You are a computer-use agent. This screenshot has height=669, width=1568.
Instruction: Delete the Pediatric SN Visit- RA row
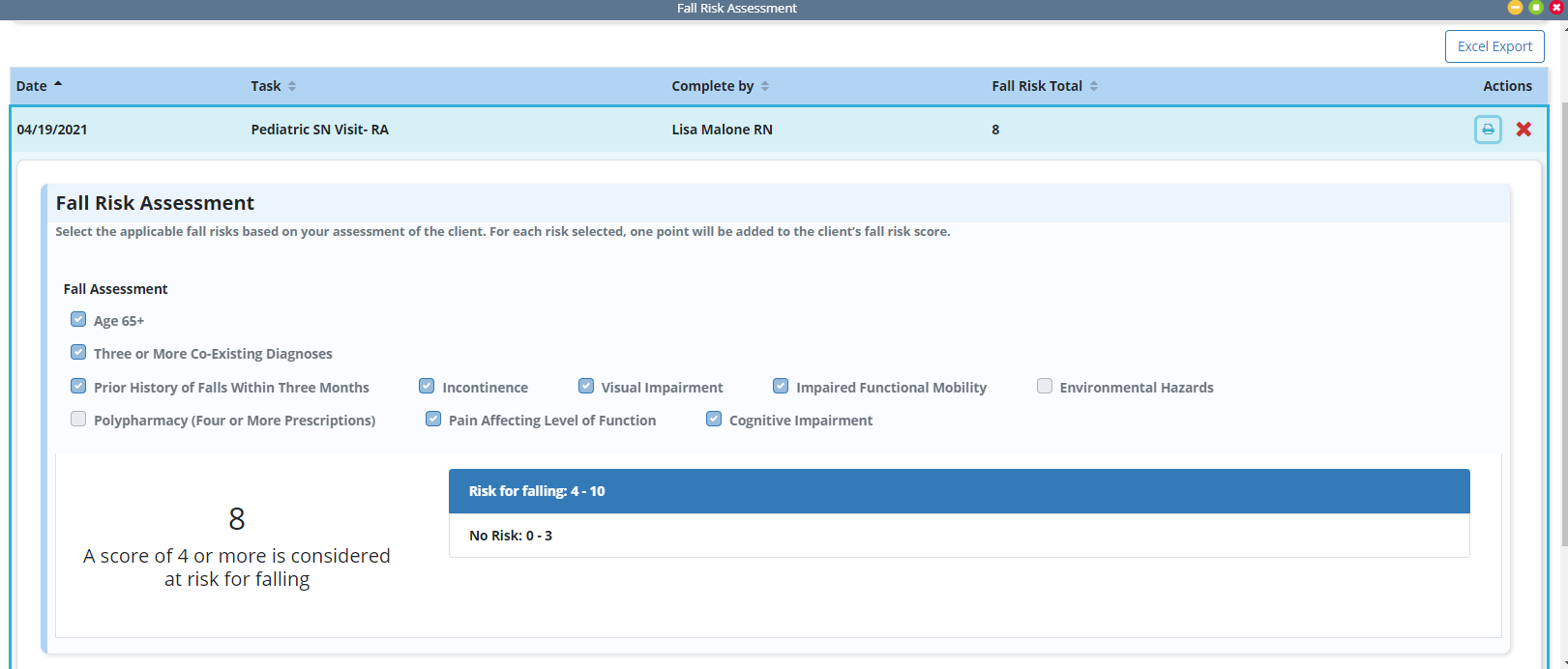point(1524,130)
